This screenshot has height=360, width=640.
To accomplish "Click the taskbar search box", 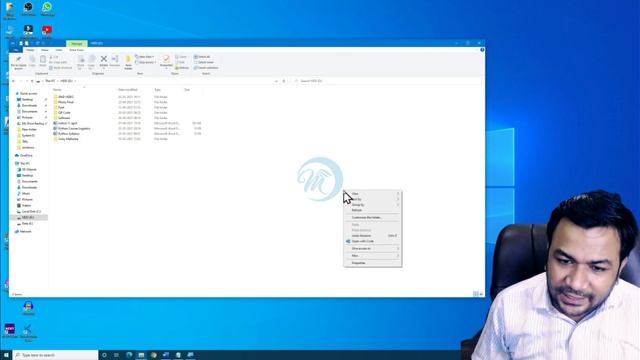I will pos(56,355).
